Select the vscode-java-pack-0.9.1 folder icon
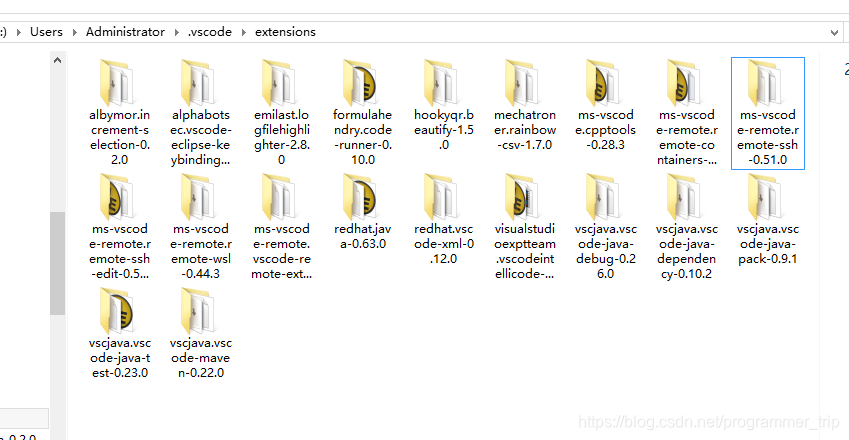 [766, 197]
